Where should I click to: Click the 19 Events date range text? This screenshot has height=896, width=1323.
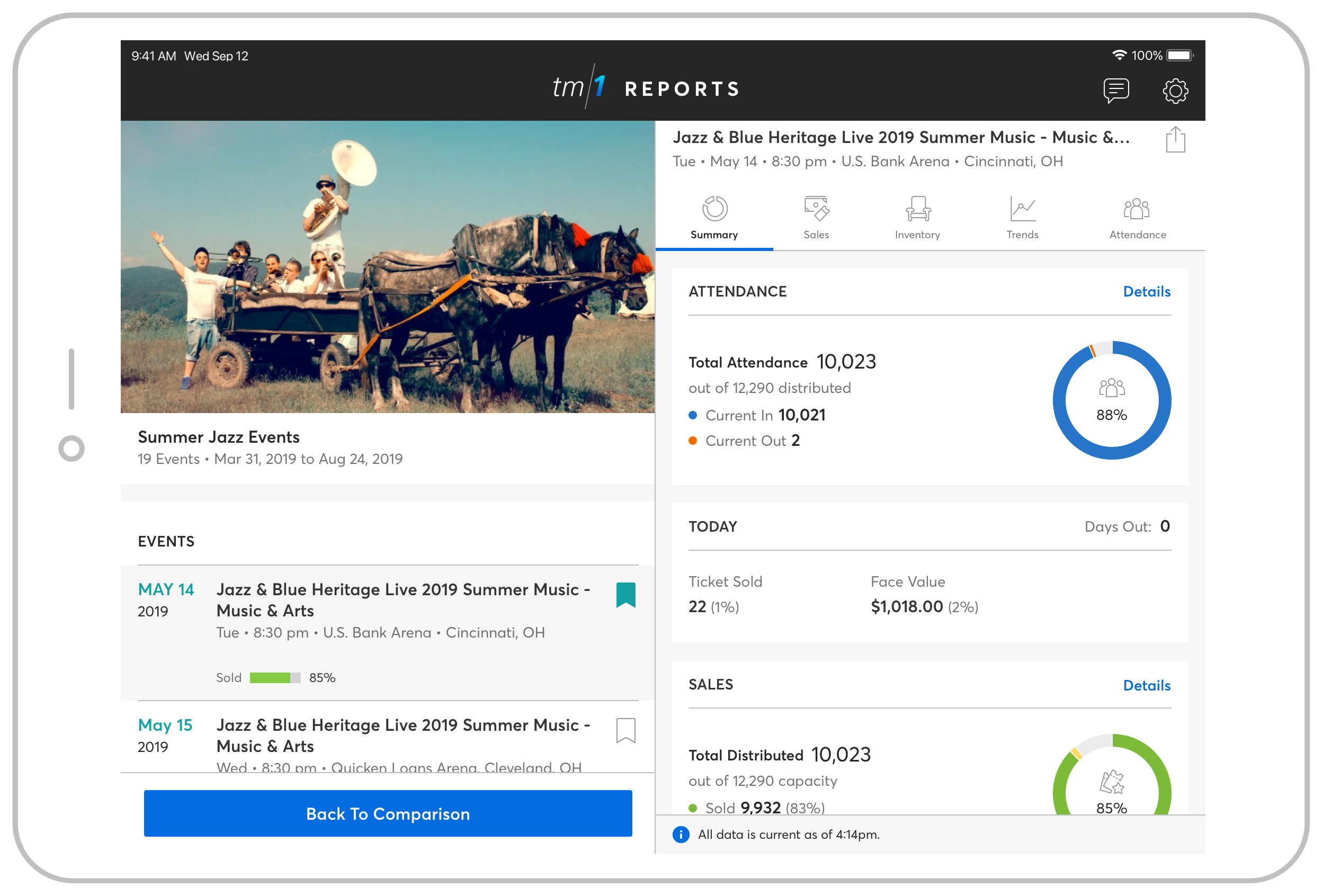click(270, 459)
